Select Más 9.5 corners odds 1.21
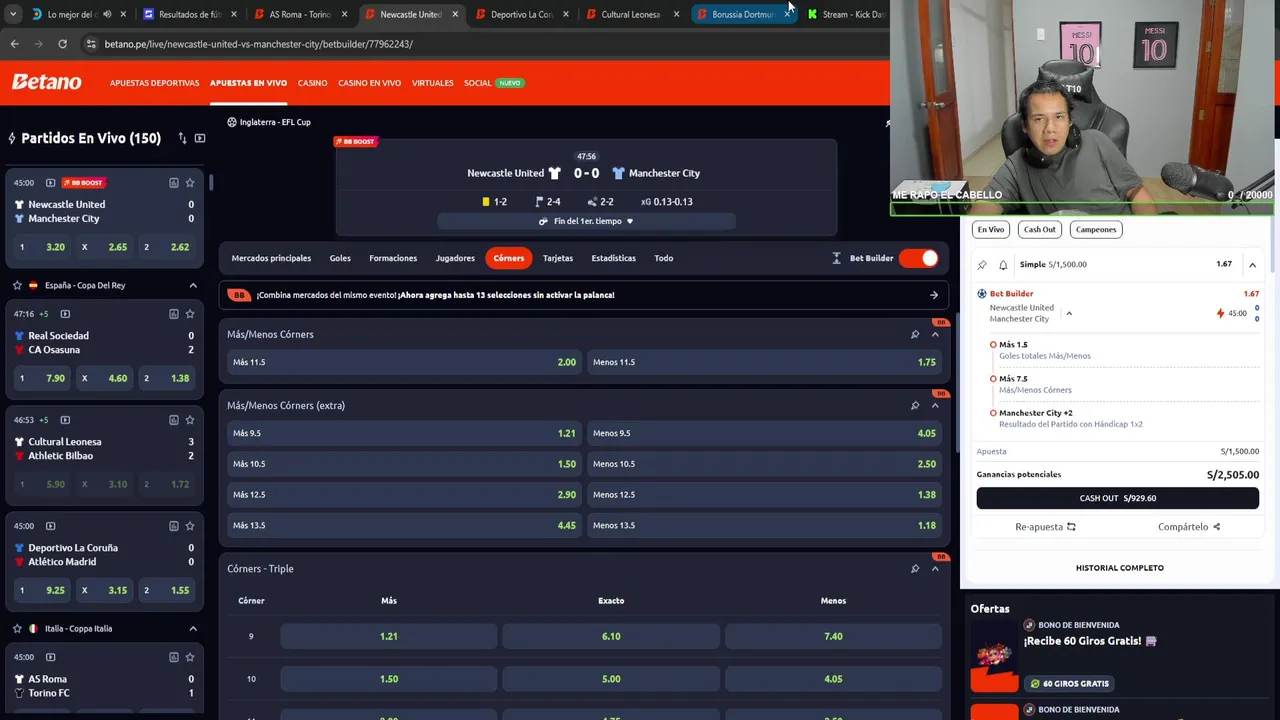 click(404, 433)
